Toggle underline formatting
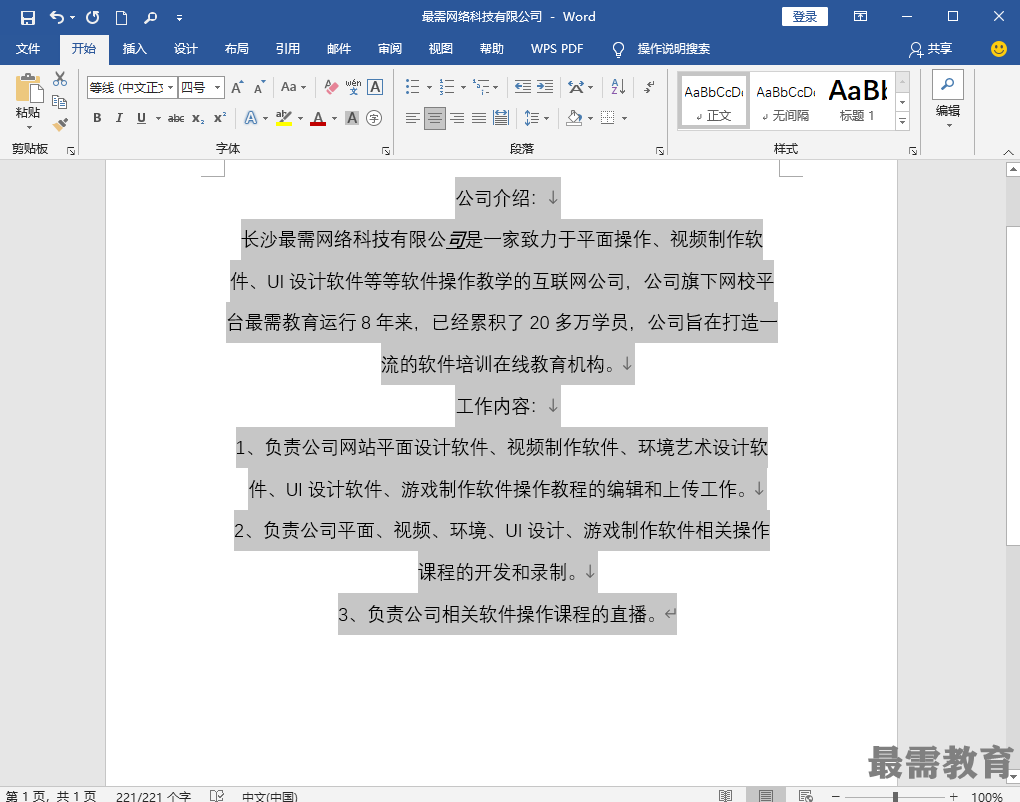 tap(141, 118)
